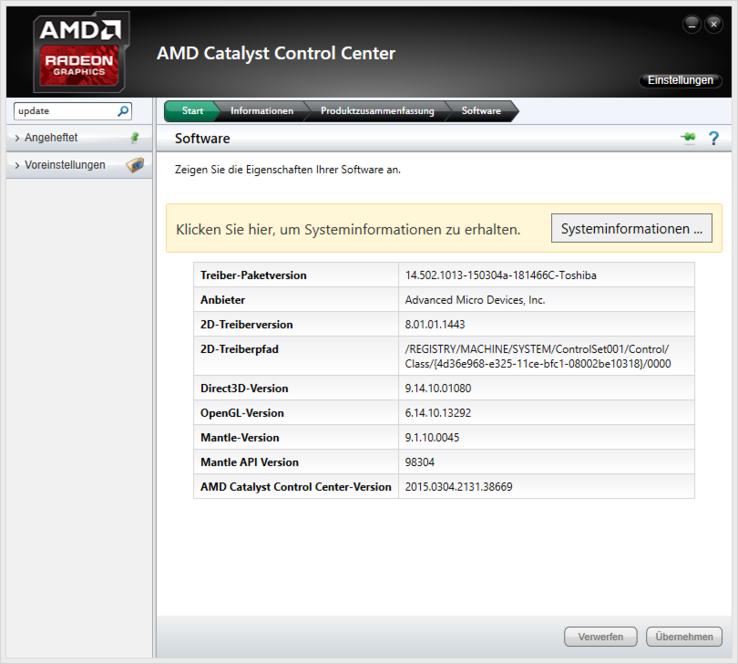Viewport: 738px width, 664px height.
Task: Select the Software breadcrumb item
Action: [481, 111]
